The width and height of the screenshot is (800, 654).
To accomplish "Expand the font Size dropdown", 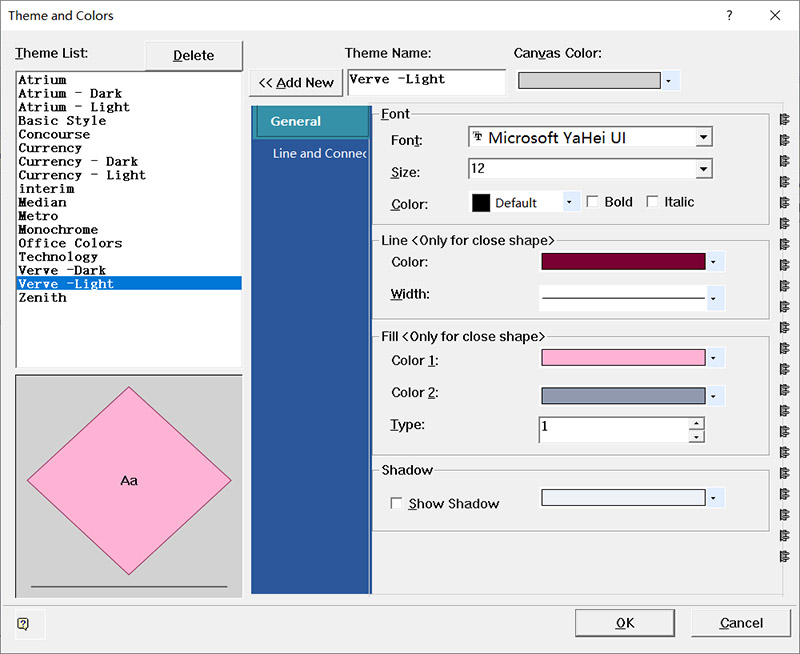I will [703, 169].
